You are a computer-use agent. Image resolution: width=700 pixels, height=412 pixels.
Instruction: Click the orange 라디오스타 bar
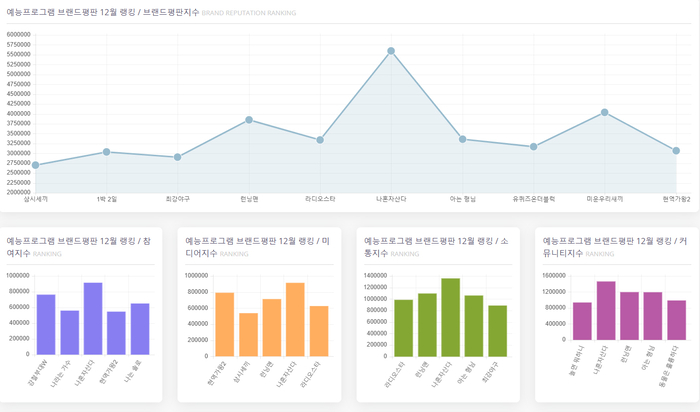pos(319,331)
